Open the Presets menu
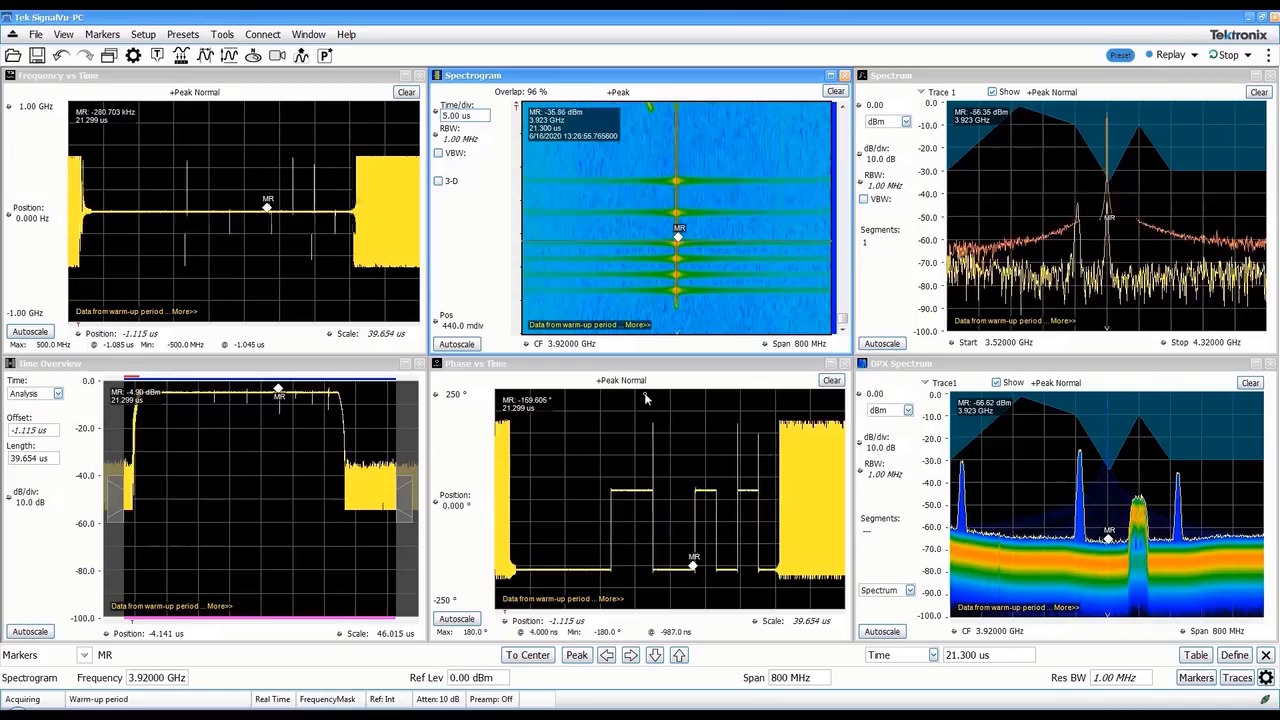The image size is (1280, 720). point(183,34)
